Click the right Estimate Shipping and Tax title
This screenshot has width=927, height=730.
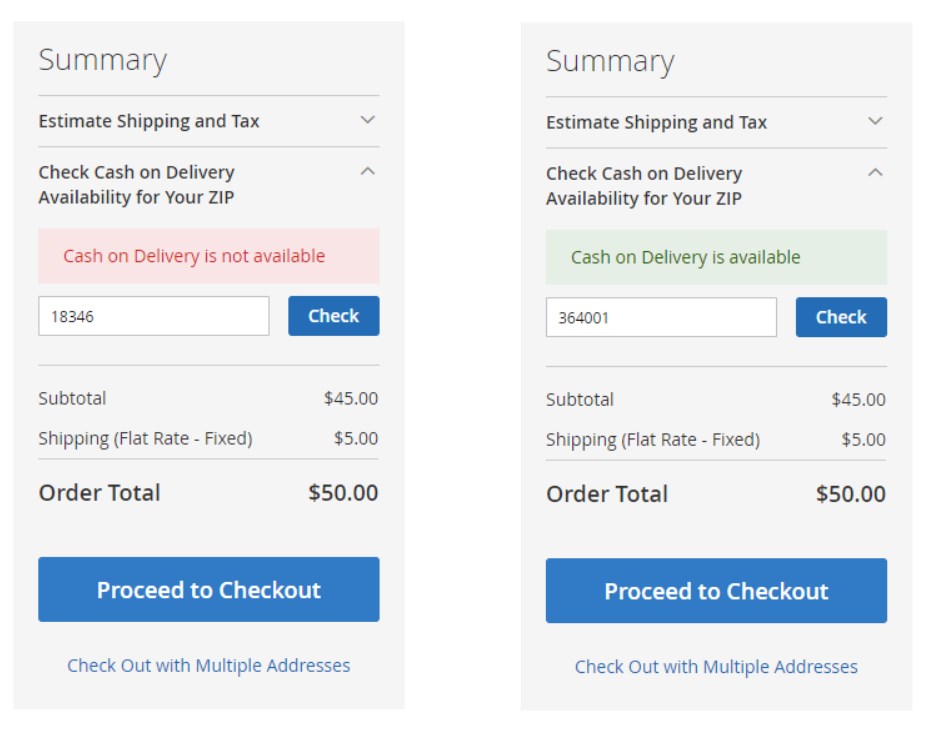656,122
